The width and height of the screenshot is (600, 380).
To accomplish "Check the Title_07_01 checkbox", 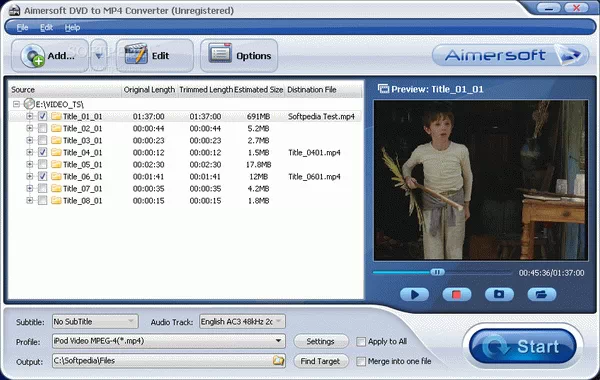I will (x=42, y=188).
